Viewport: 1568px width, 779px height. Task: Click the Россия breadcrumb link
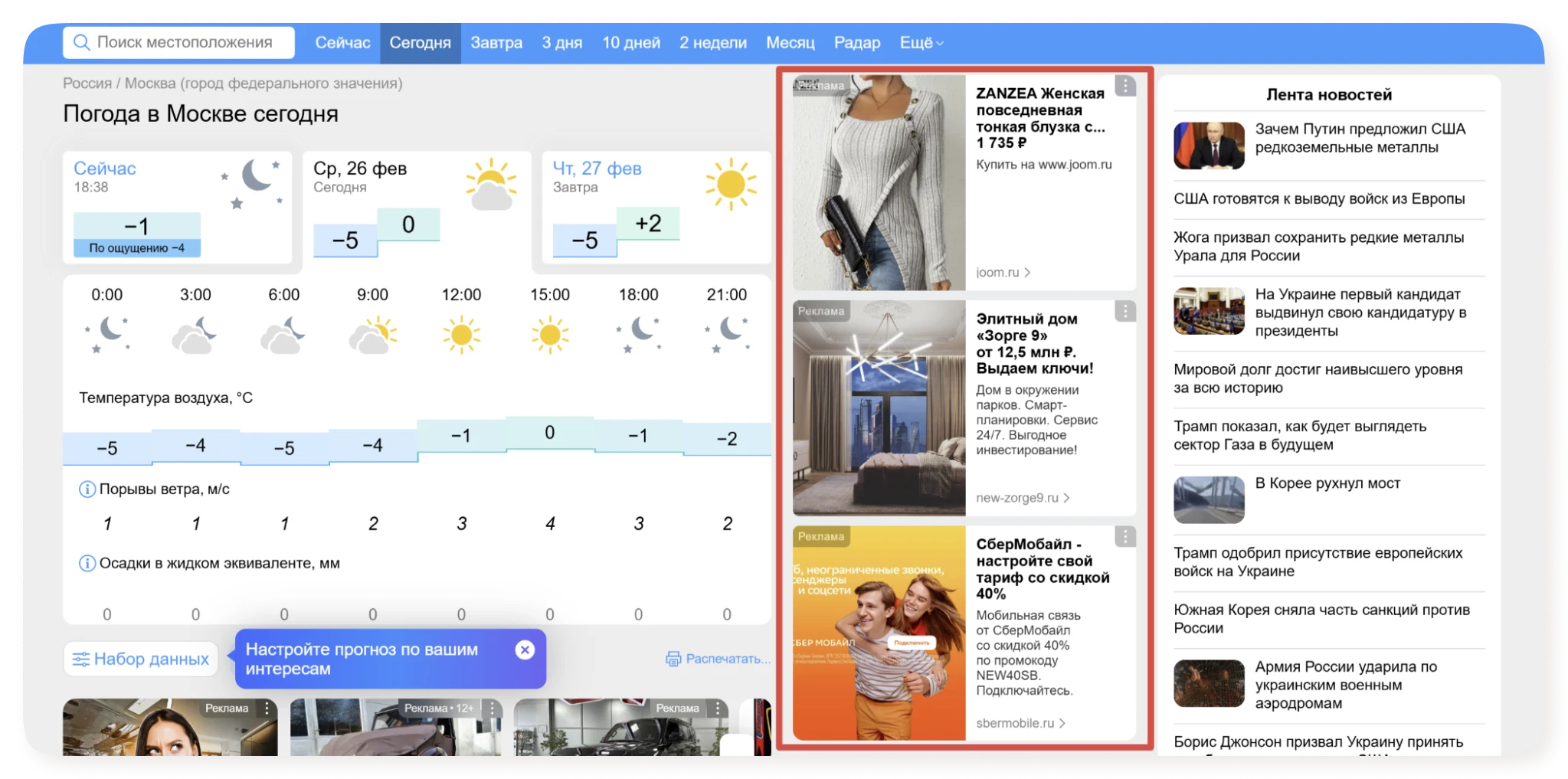87,83
